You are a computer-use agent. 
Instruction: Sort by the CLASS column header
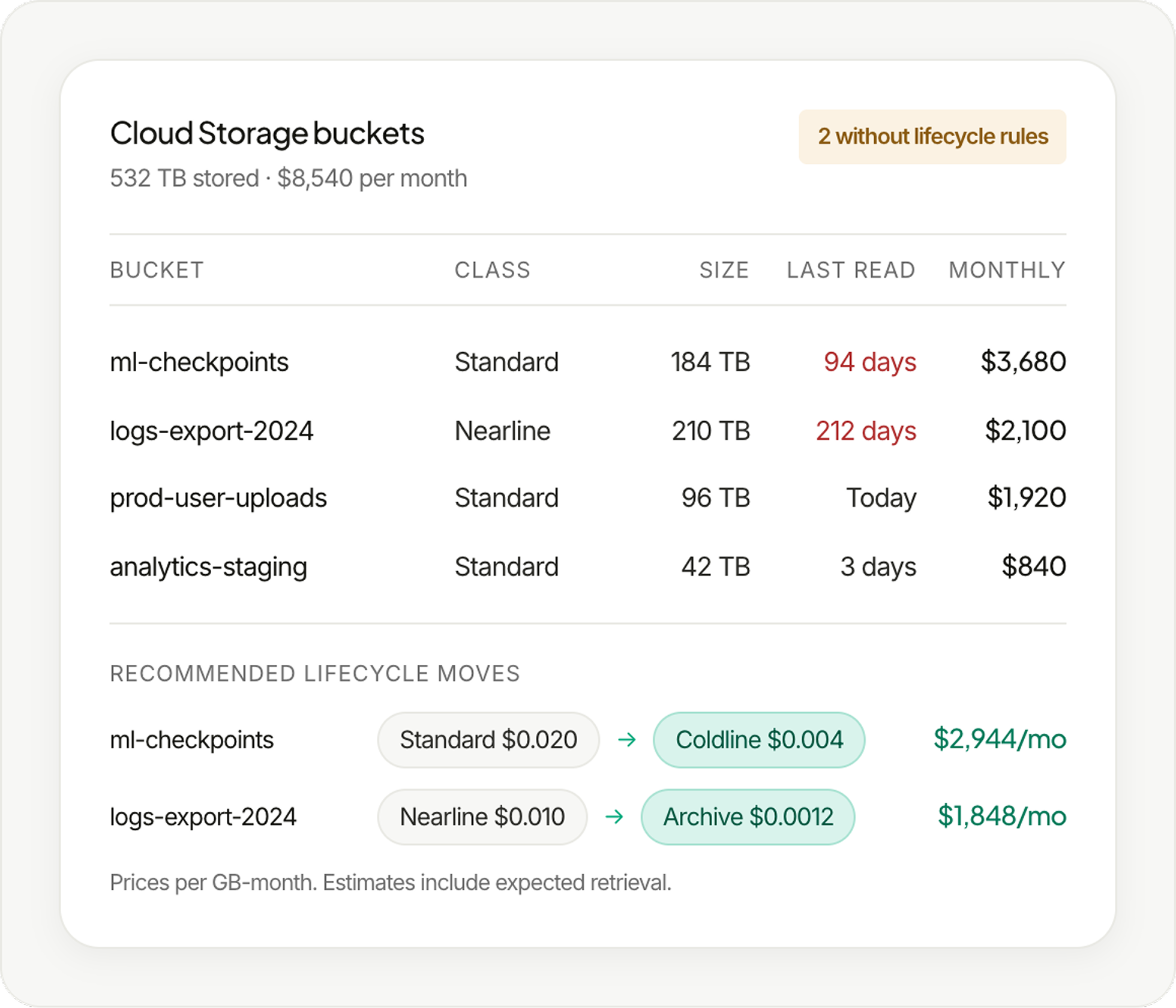pos(493,270)
